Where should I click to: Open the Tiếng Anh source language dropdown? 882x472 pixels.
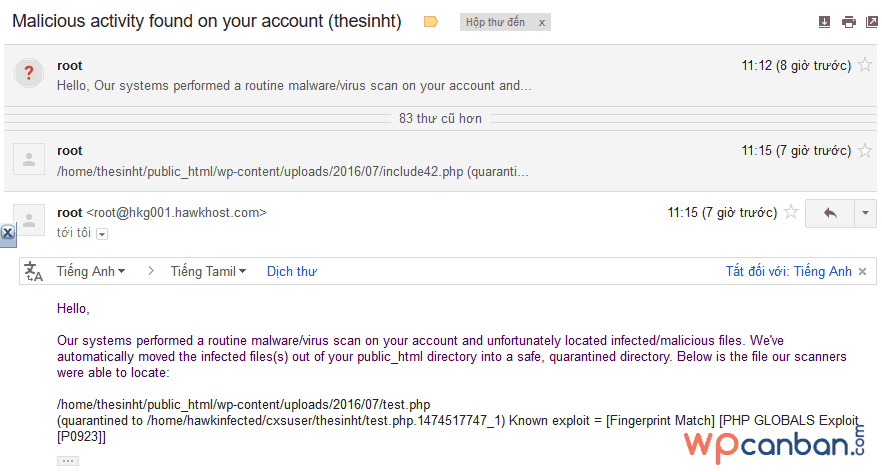point(91,272)
